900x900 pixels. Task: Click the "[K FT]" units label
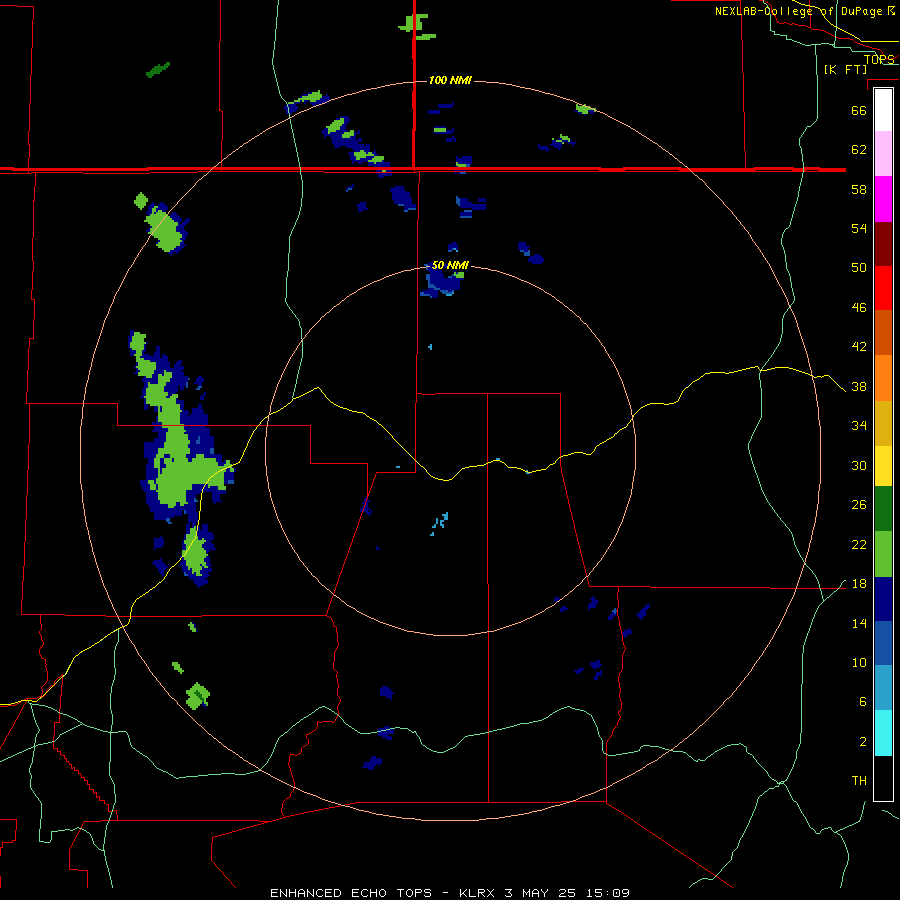tap(845, 69)
